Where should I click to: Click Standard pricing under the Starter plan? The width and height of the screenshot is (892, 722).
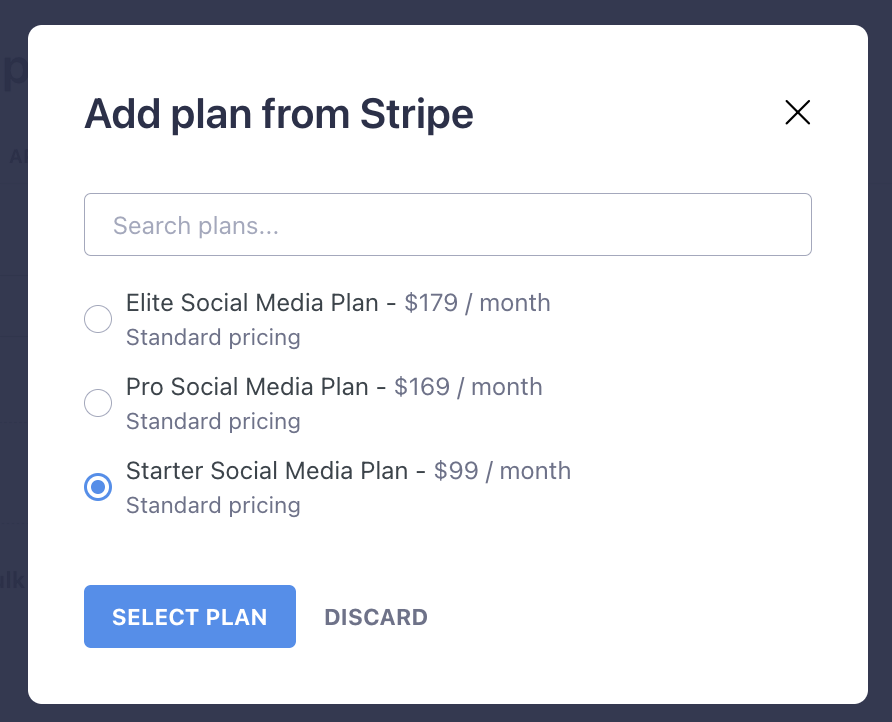coord(213,506)
